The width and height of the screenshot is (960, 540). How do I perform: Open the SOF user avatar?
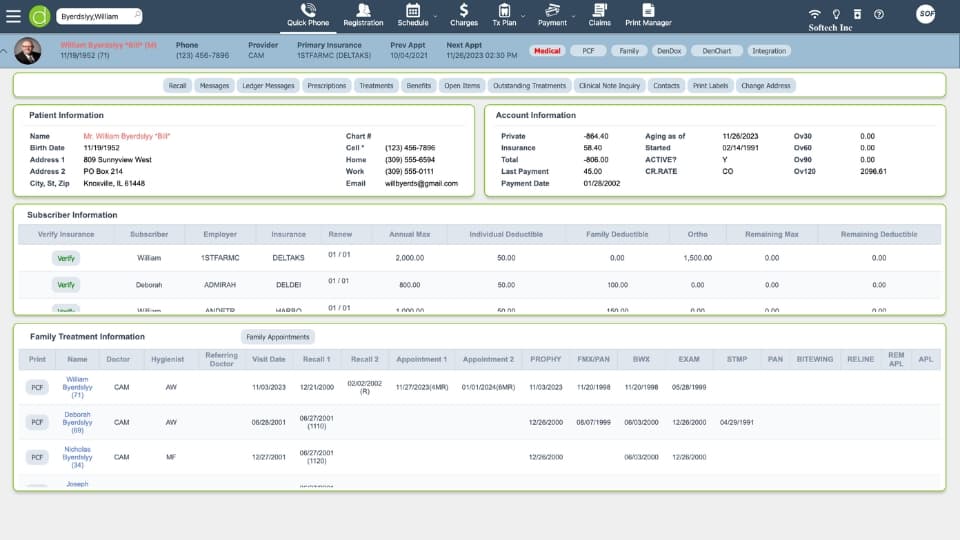tap(927, 14)
